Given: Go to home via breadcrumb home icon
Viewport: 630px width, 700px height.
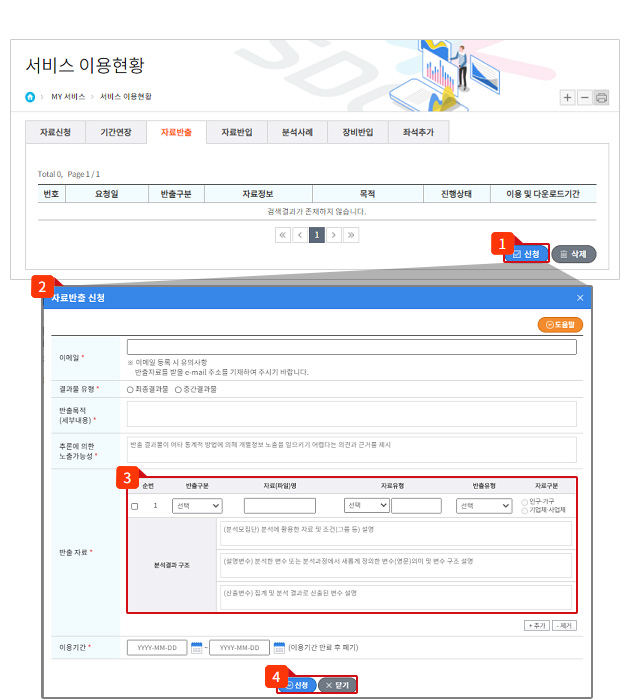Looking at the screenshot, I should pos(30,97).
